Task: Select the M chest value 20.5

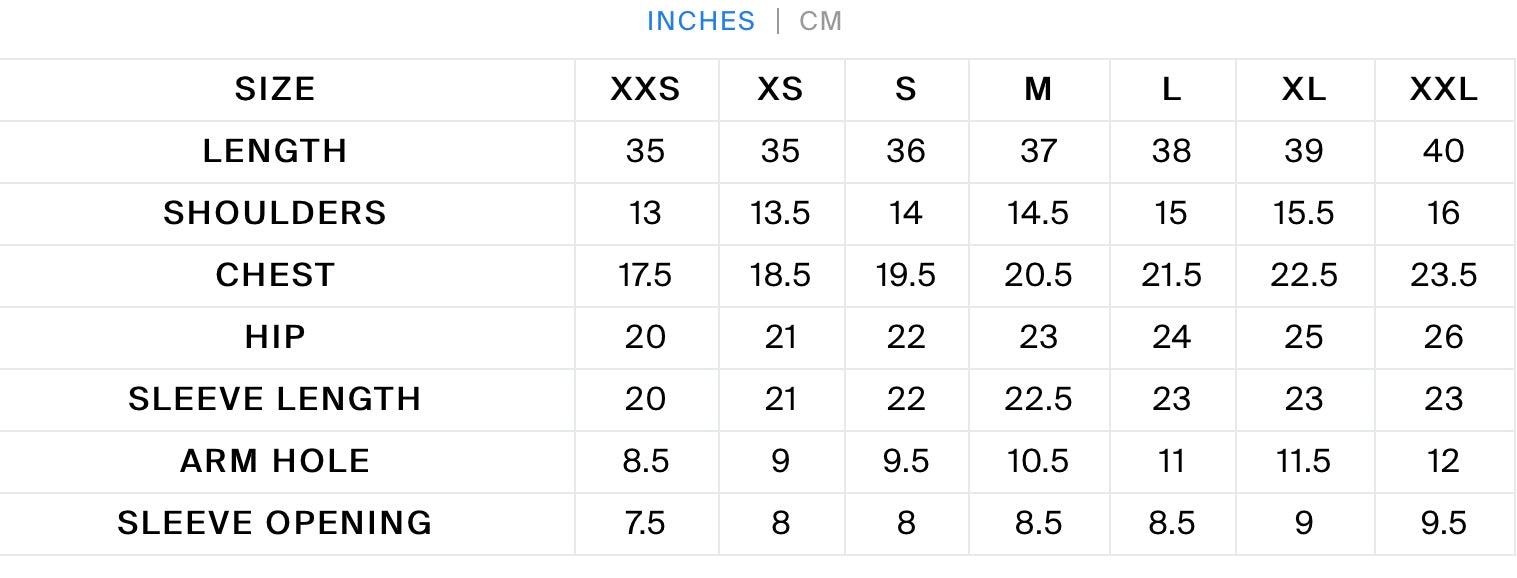Action: click(x=1038, y=276)
